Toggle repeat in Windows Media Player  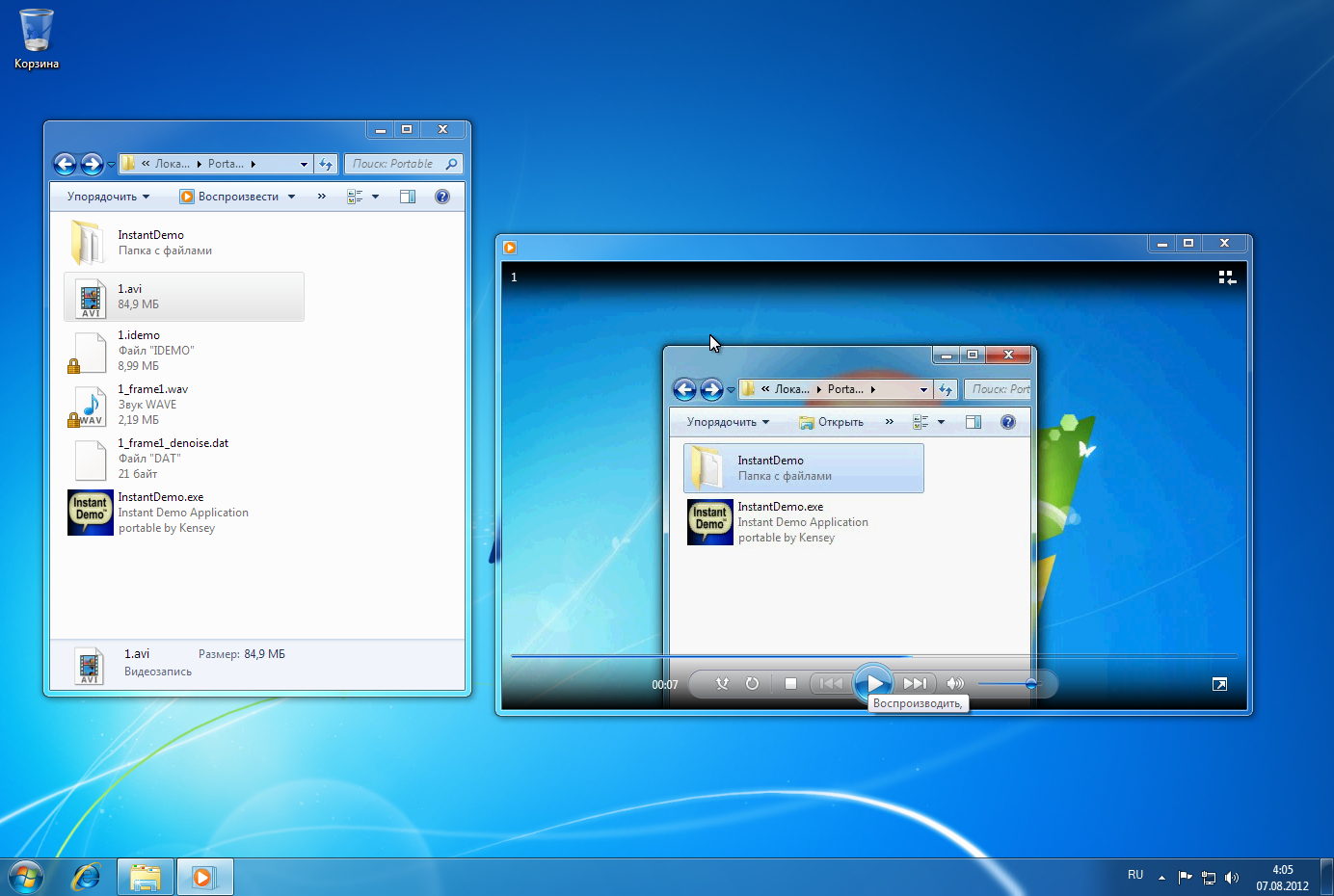tap(753, 684)
